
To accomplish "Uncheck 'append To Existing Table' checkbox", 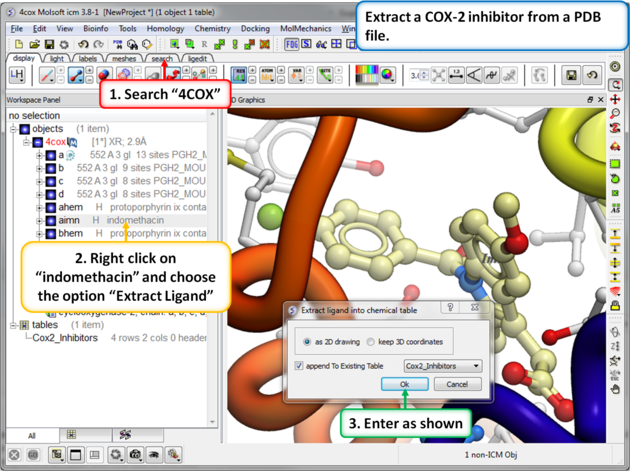I will pyautogui.click(x=299, y=366).
